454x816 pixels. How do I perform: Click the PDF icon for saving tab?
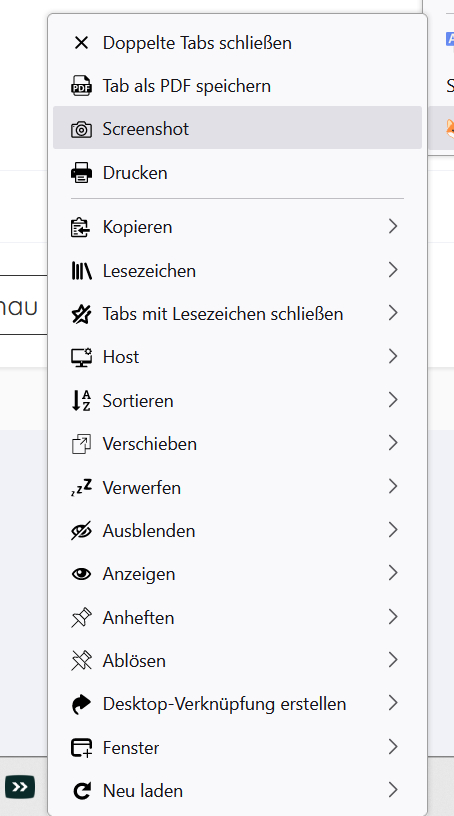pyautogui.click(x=81, y=86)
